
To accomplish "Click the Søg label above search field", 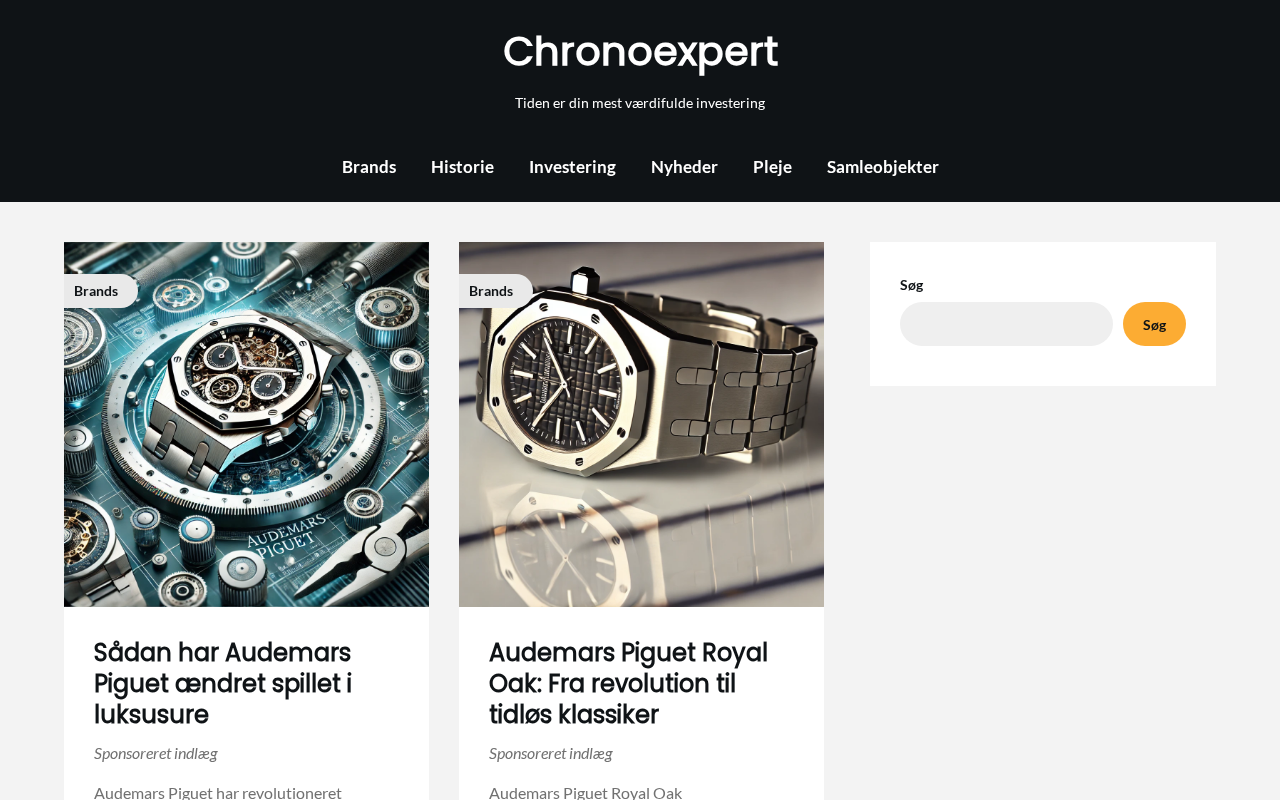I will point(911,285).
